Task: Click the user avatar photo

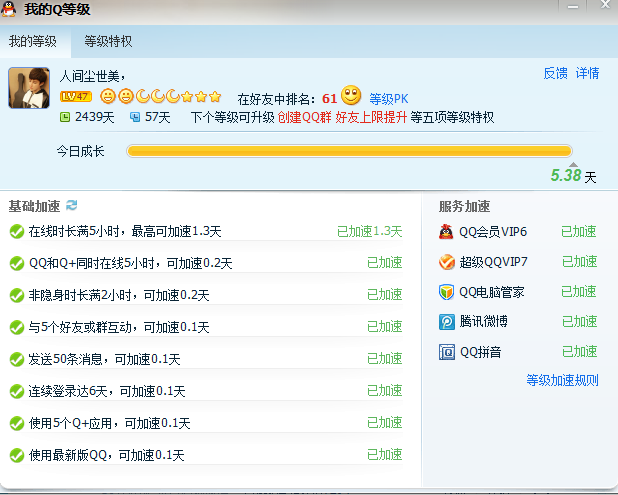Action: pos(29,87)
